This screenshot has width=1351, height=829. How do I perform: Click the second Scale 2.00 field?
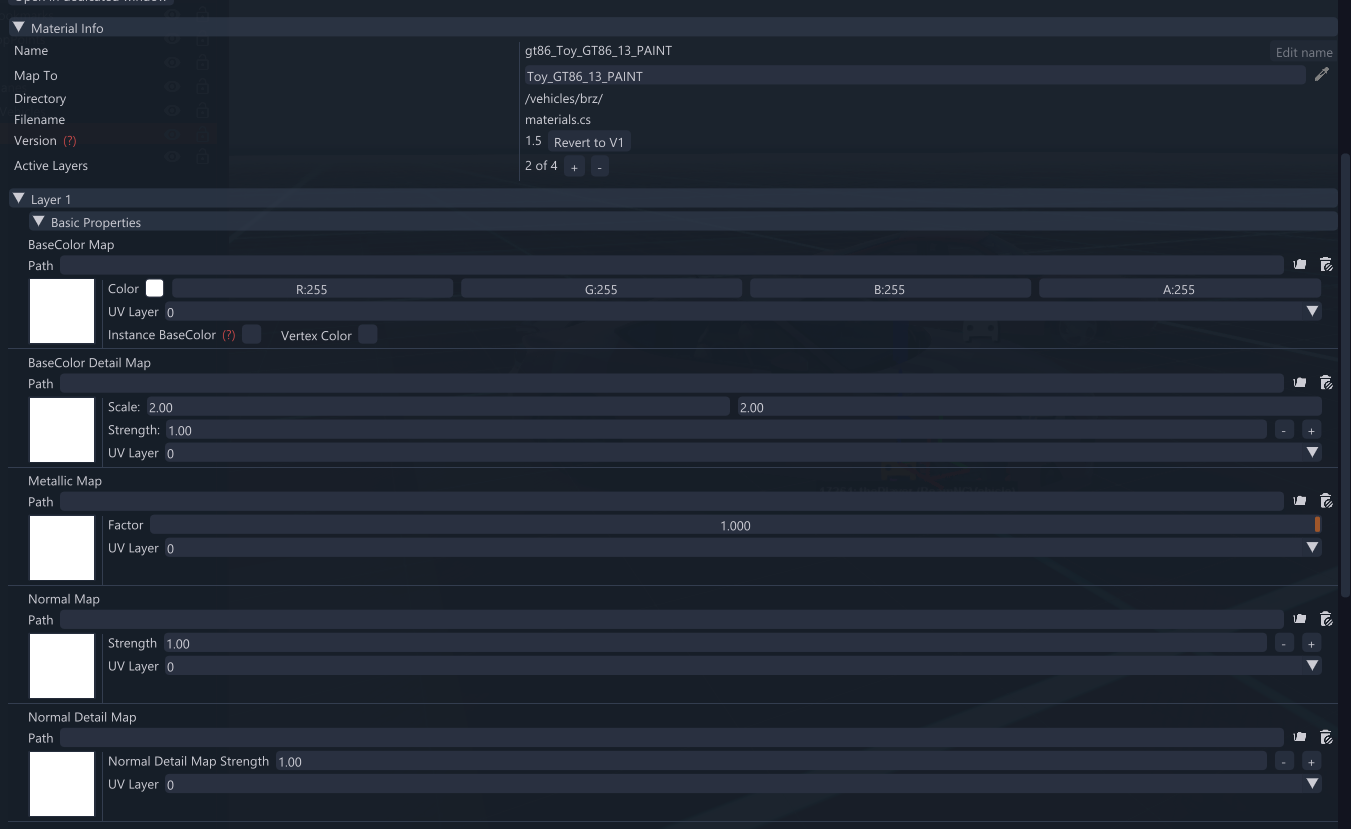pos(1029,407)
